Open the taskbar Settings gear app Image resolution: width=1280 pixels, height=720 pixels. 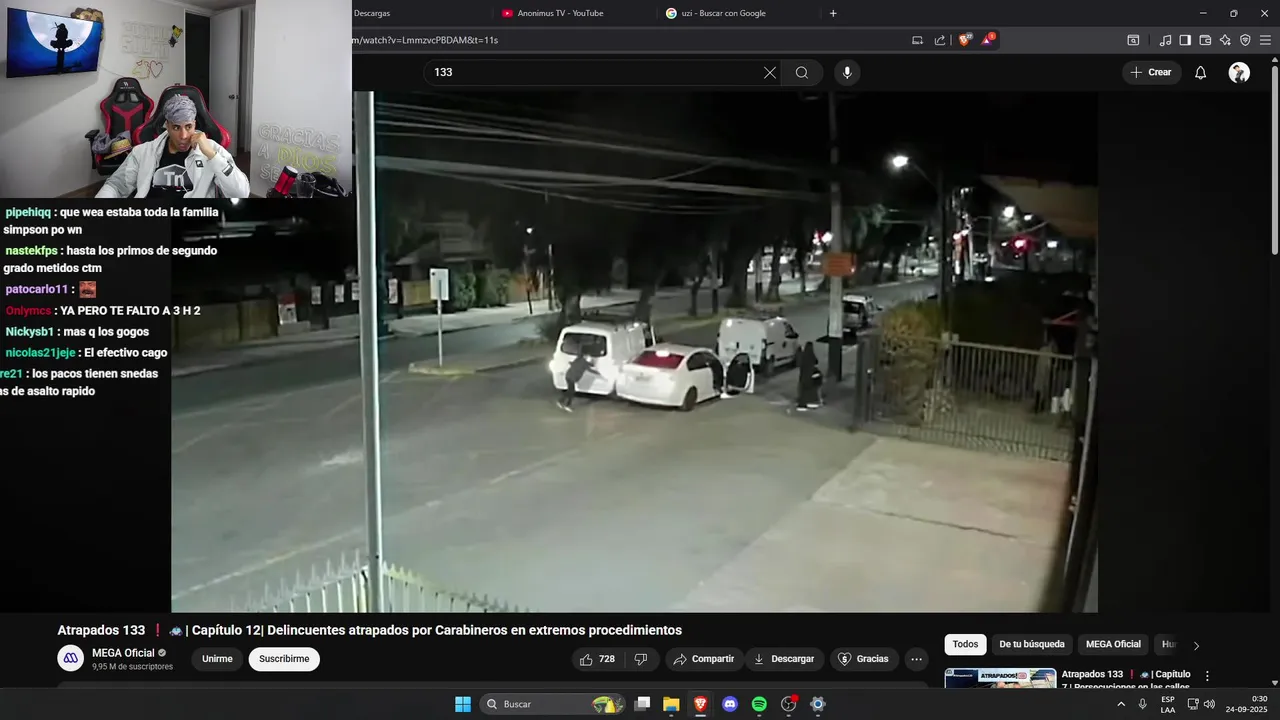coord(818,704)
